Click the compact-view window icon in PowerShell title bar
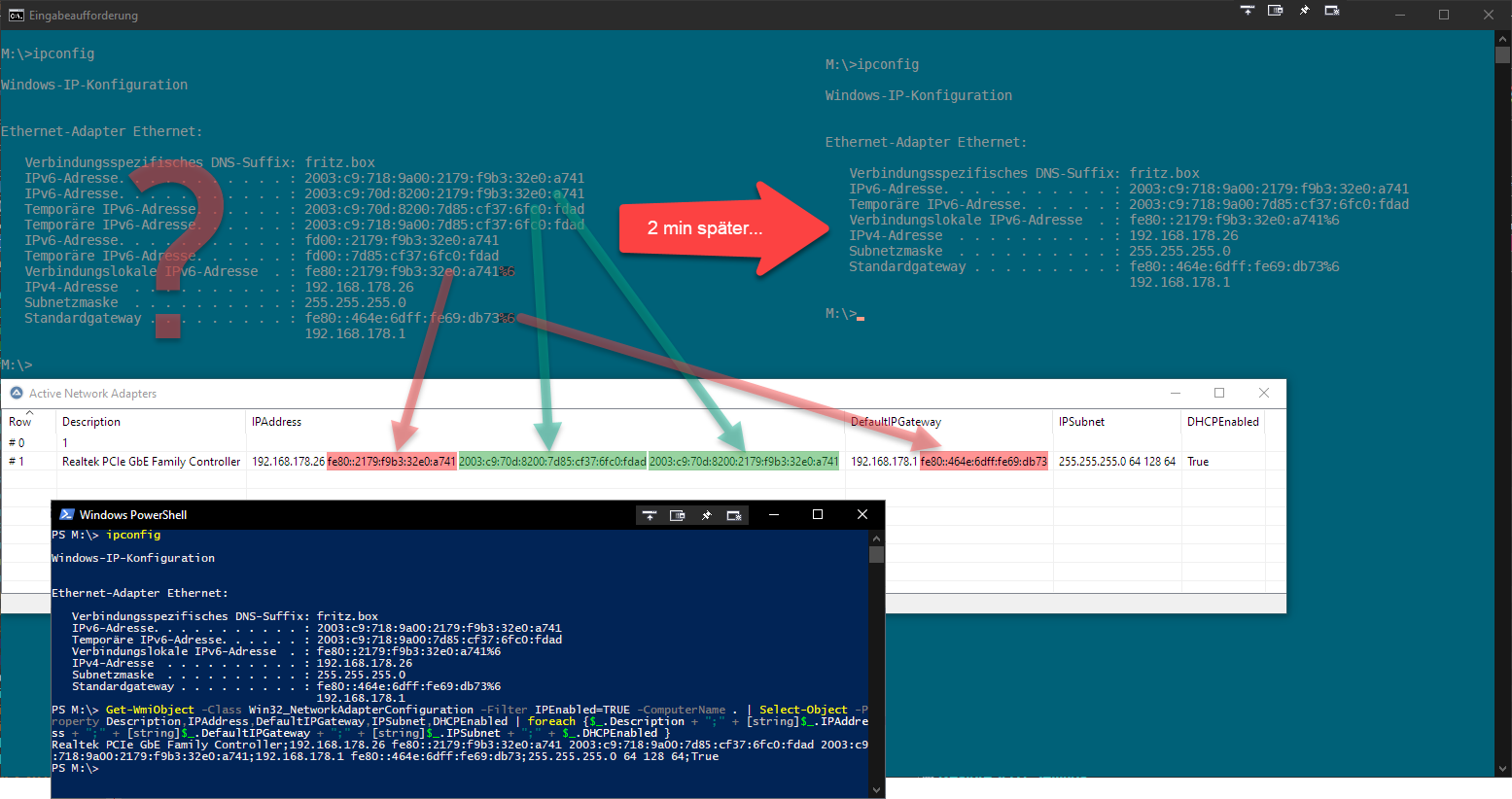Viewport: 1512px width, 799px height. click(x=678, y=515)
